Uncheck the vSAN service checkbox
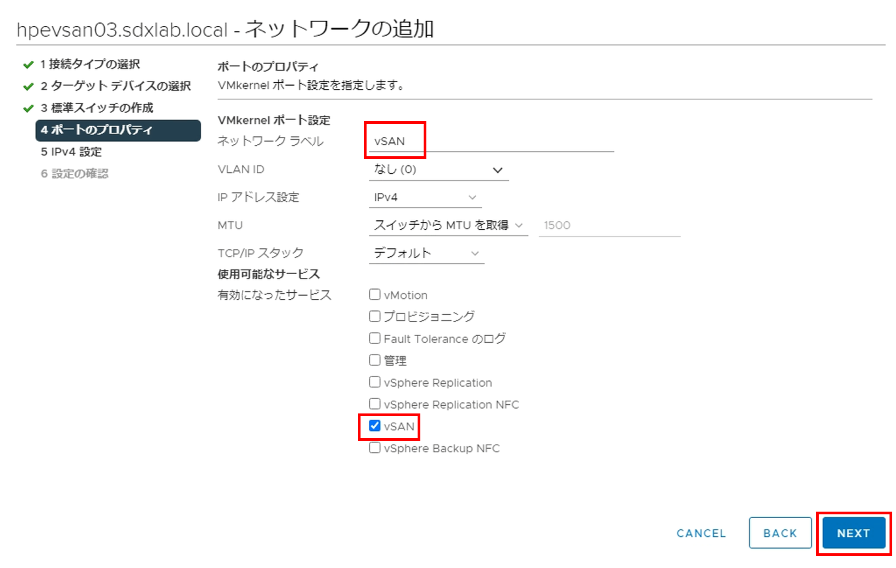The height and width of the screenshot is (568, 896). 374,426
